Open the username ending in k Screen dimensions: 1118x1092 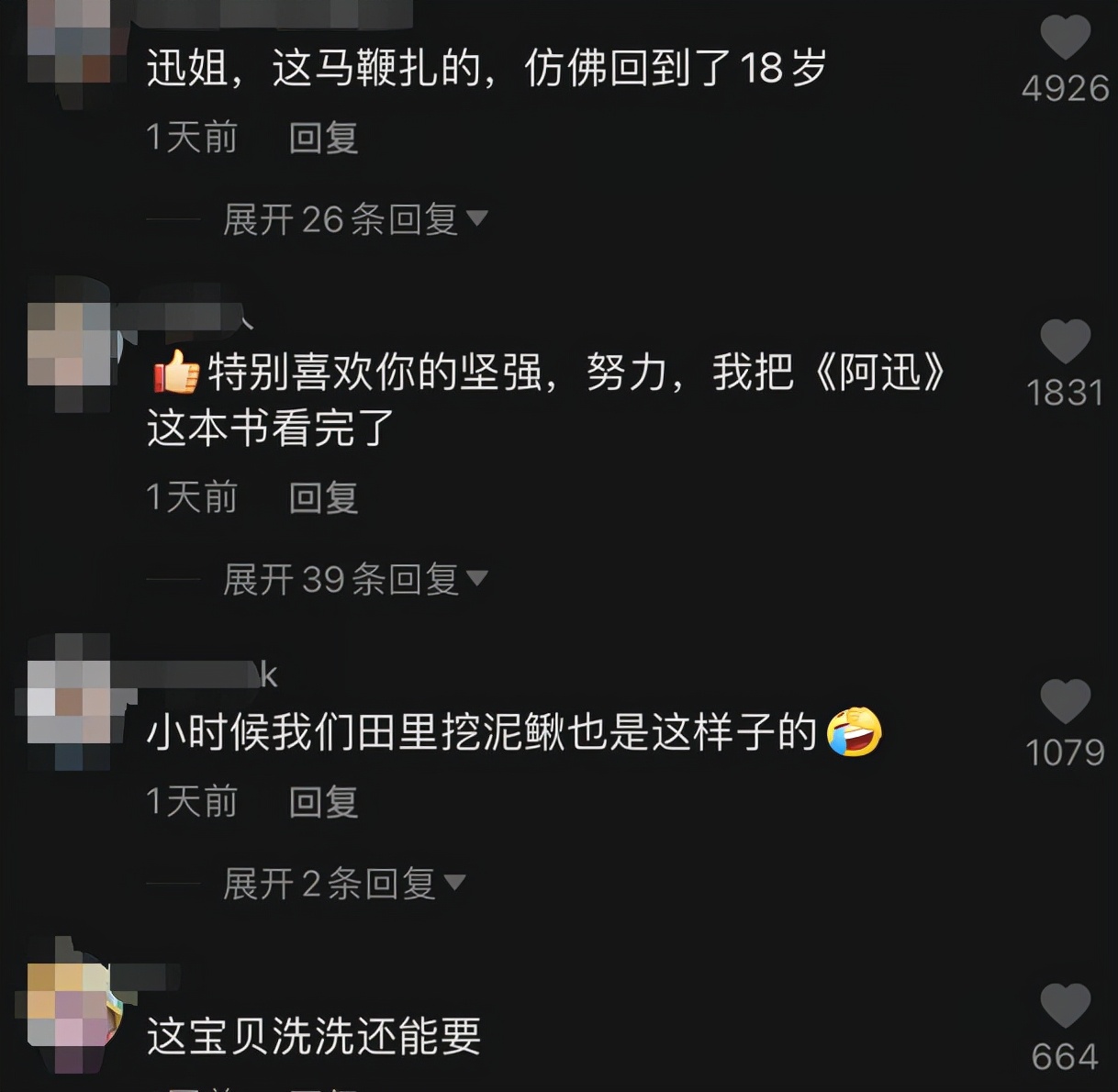pos(194,675)
